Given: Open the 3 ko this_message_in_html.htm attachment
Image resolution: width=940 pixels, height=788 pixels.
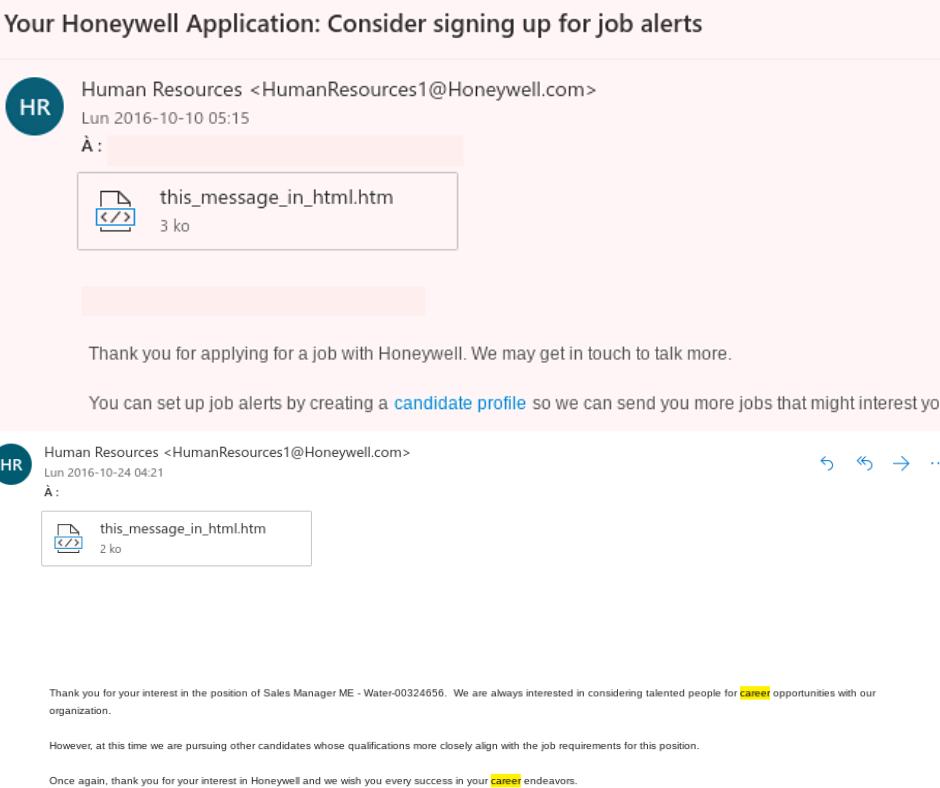Looking at the screenshot, I should coord(267,211).
